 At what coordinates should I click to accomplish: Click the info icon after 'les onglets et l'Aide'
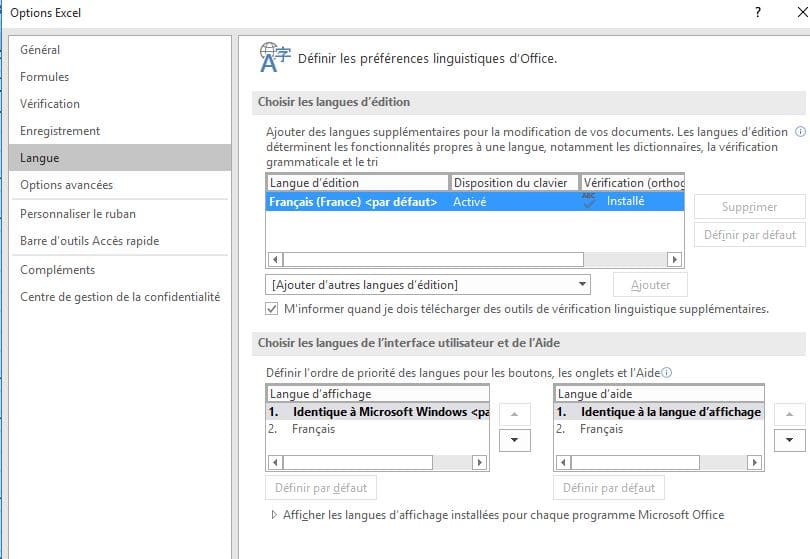tap(667, 372)
